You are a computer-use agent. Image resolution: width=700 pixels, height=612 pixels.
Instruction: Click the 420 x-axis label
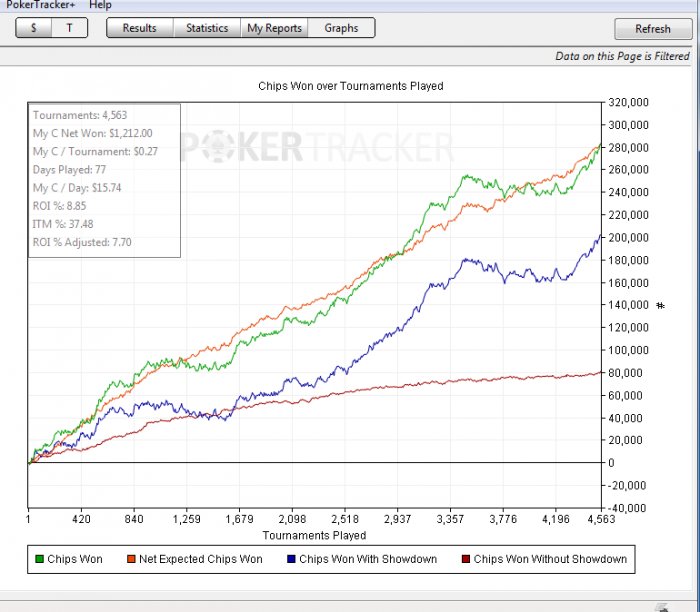pyautogui.click(x=81, y=519)
